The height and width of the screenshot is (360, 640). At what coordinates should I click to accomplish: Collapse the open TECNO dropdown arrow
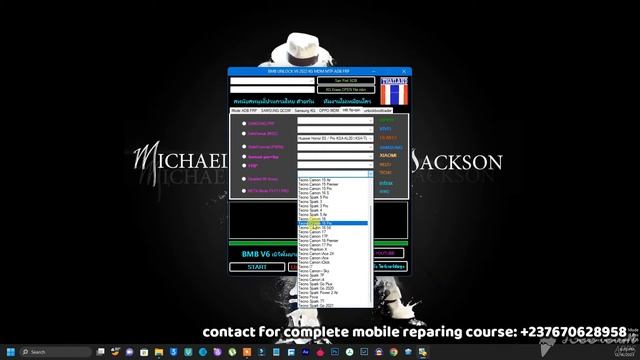370,174
